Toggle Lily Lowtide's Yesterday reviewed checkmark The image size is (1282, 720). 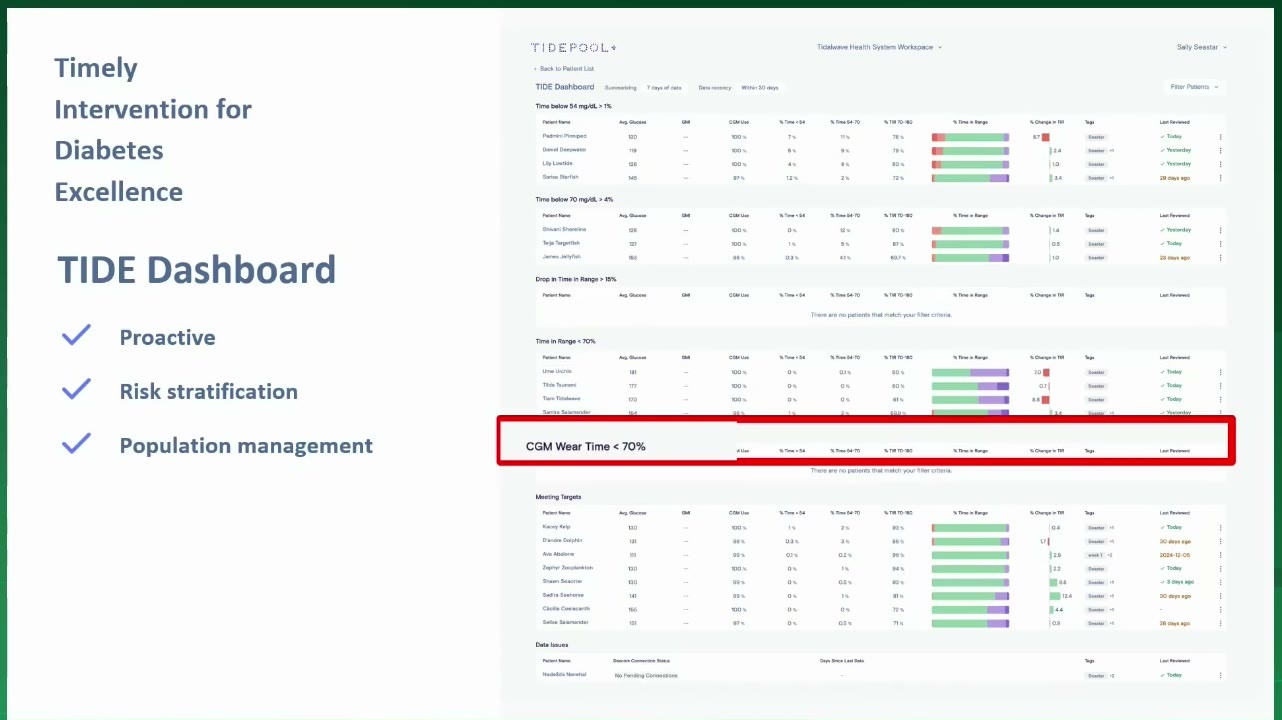click(1162, 163)
